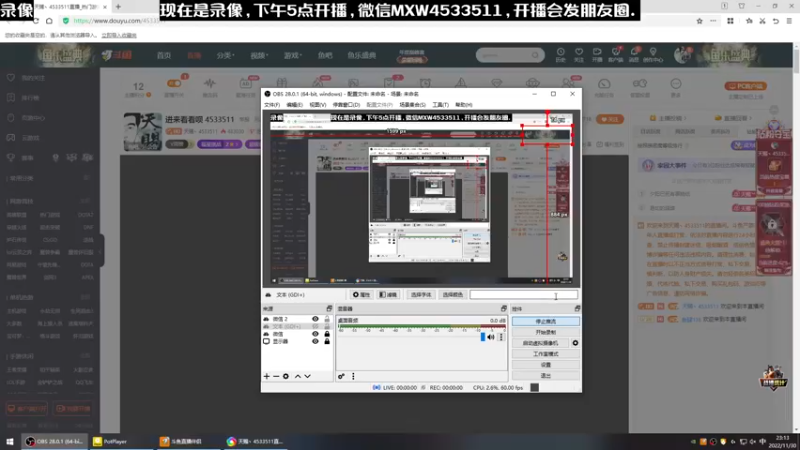
Task: Open Douyu 历史 history clock icon
Action: tap(561, 55)
